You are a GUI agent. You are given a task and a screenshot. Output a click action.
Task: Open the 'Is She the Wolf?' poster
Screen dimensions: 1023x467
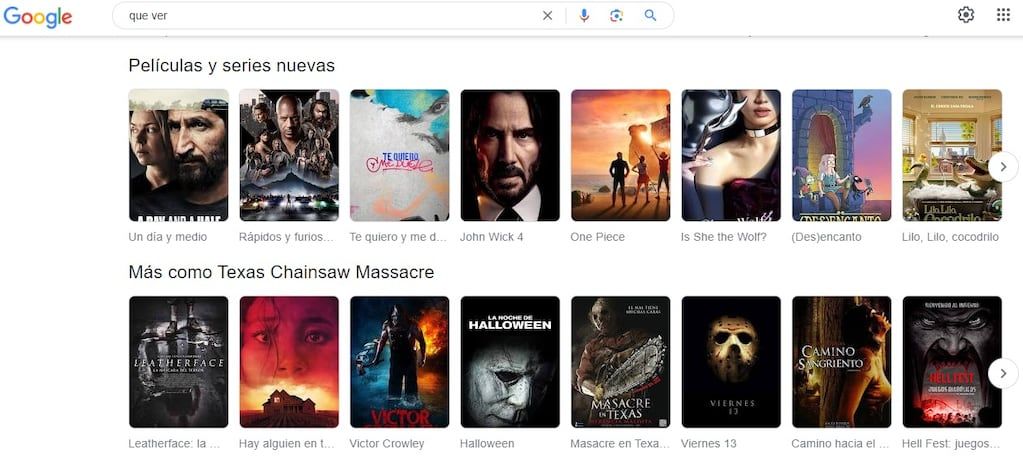(x=731, y=155)
